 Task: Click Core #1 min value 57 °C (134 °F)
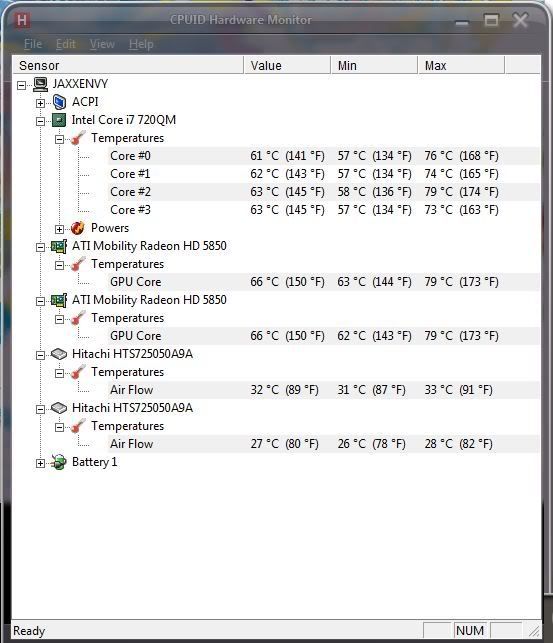point(375,174)
